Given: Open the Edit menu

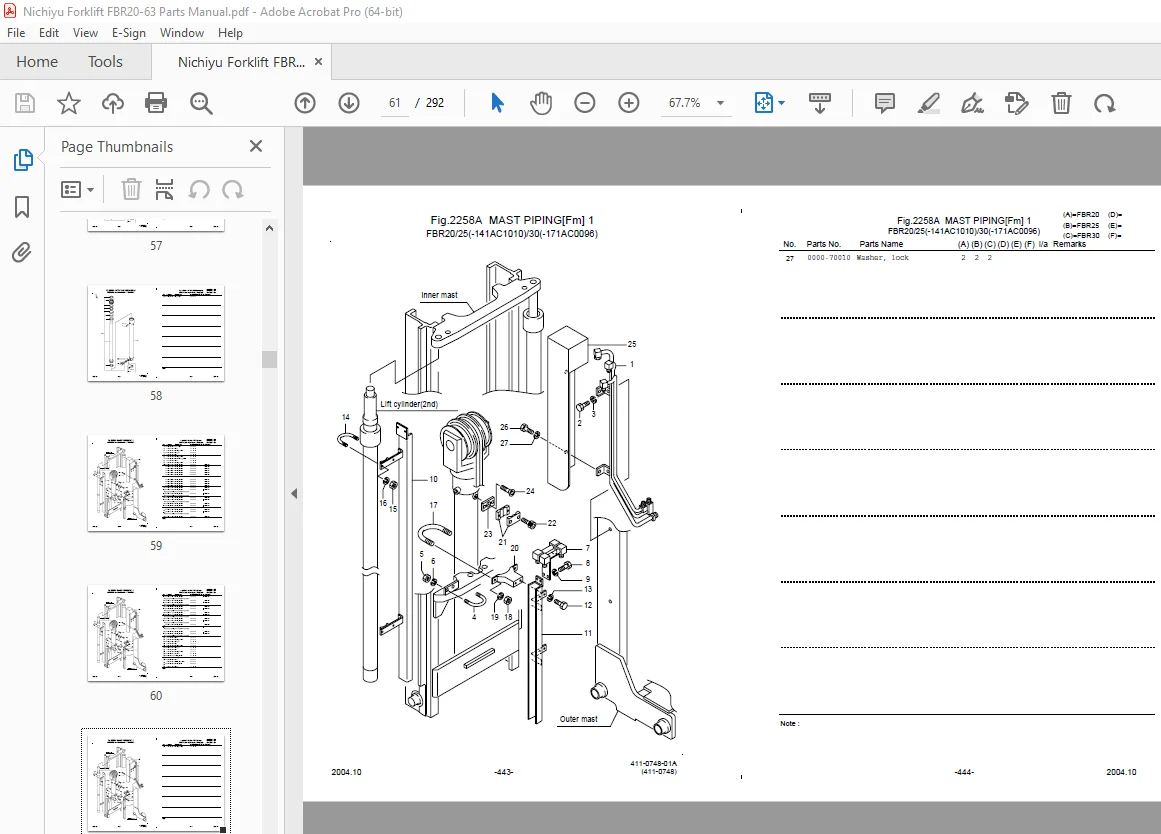Looking at the screenshot, I should (x=49, y=33).
